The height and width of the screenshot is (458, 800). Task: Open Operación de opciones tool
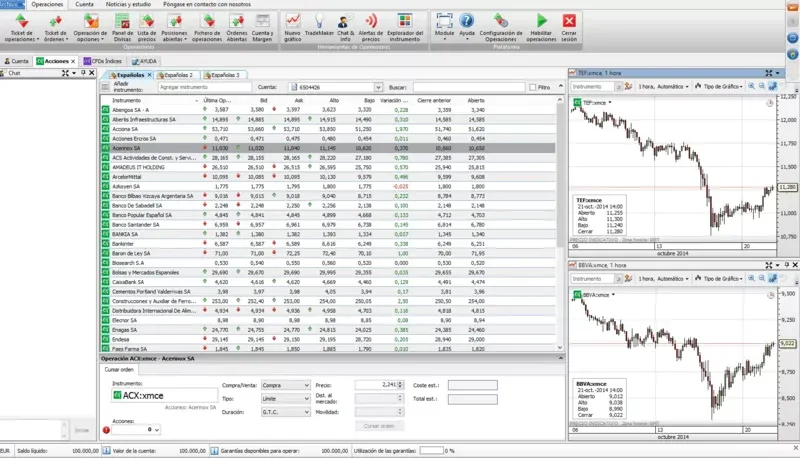coord(90,28)
